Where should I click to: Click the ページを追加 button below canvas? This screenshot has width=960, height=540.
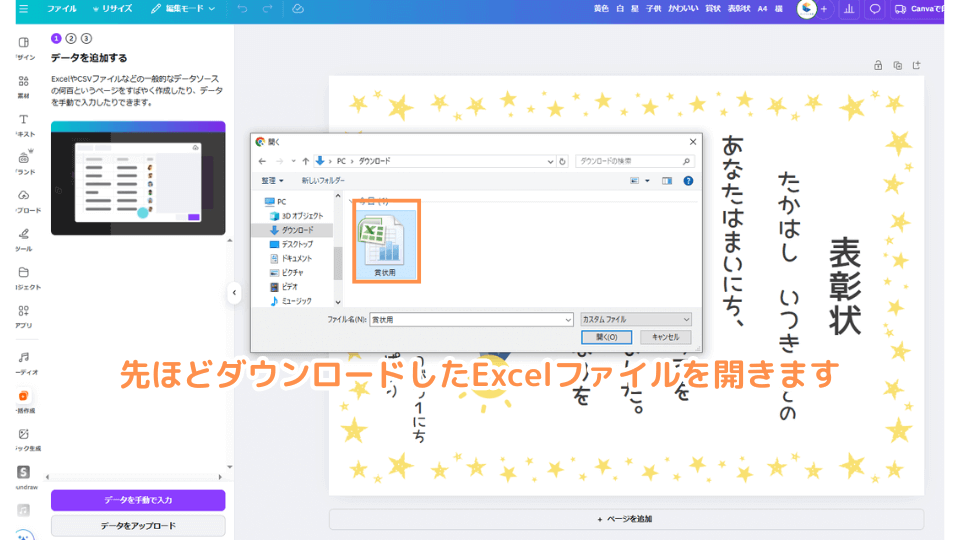pyautogui.click(x=626, y=519)
